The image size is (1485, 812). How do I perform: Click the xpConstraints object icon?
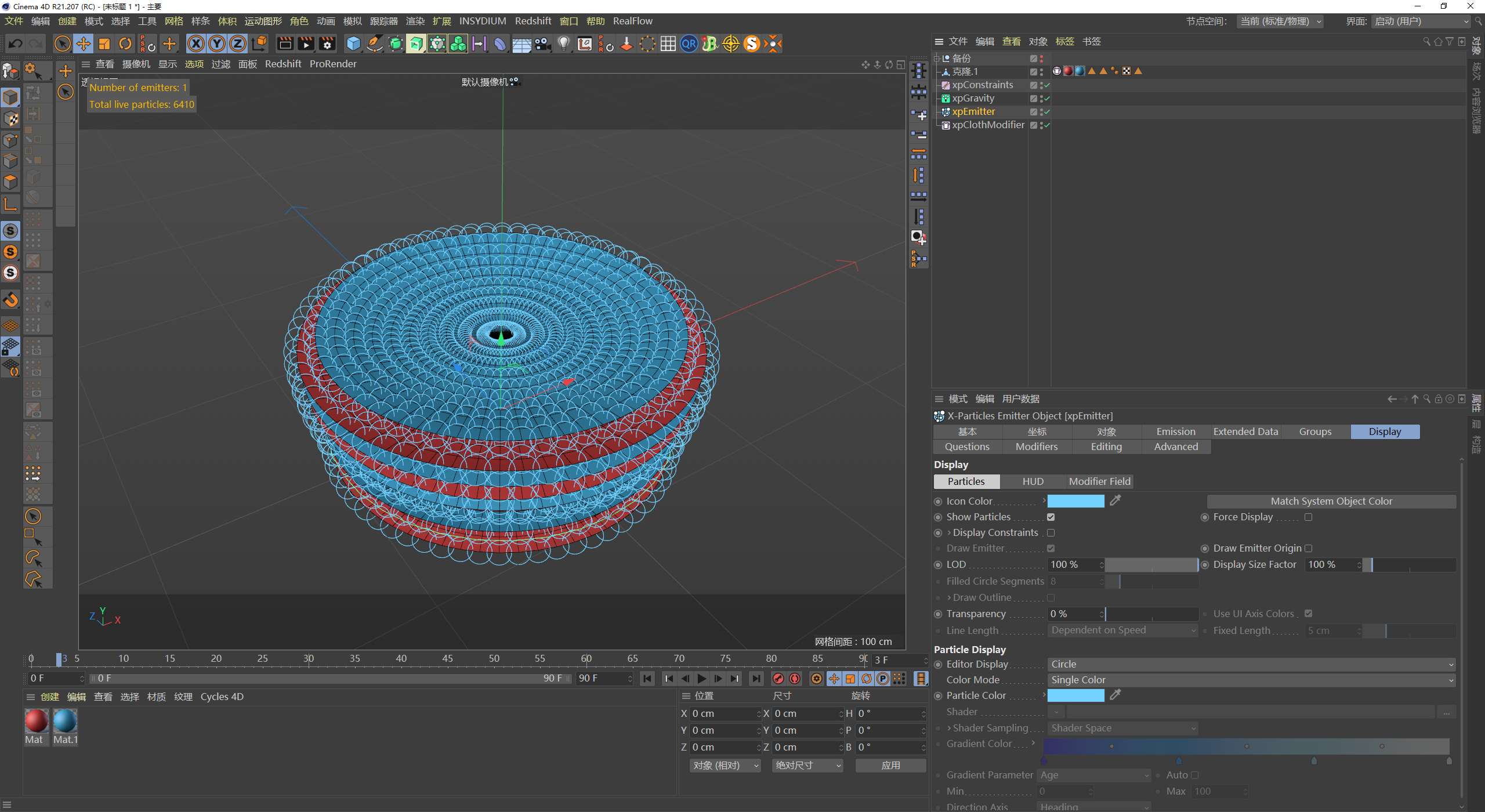[x=945, y=84]
